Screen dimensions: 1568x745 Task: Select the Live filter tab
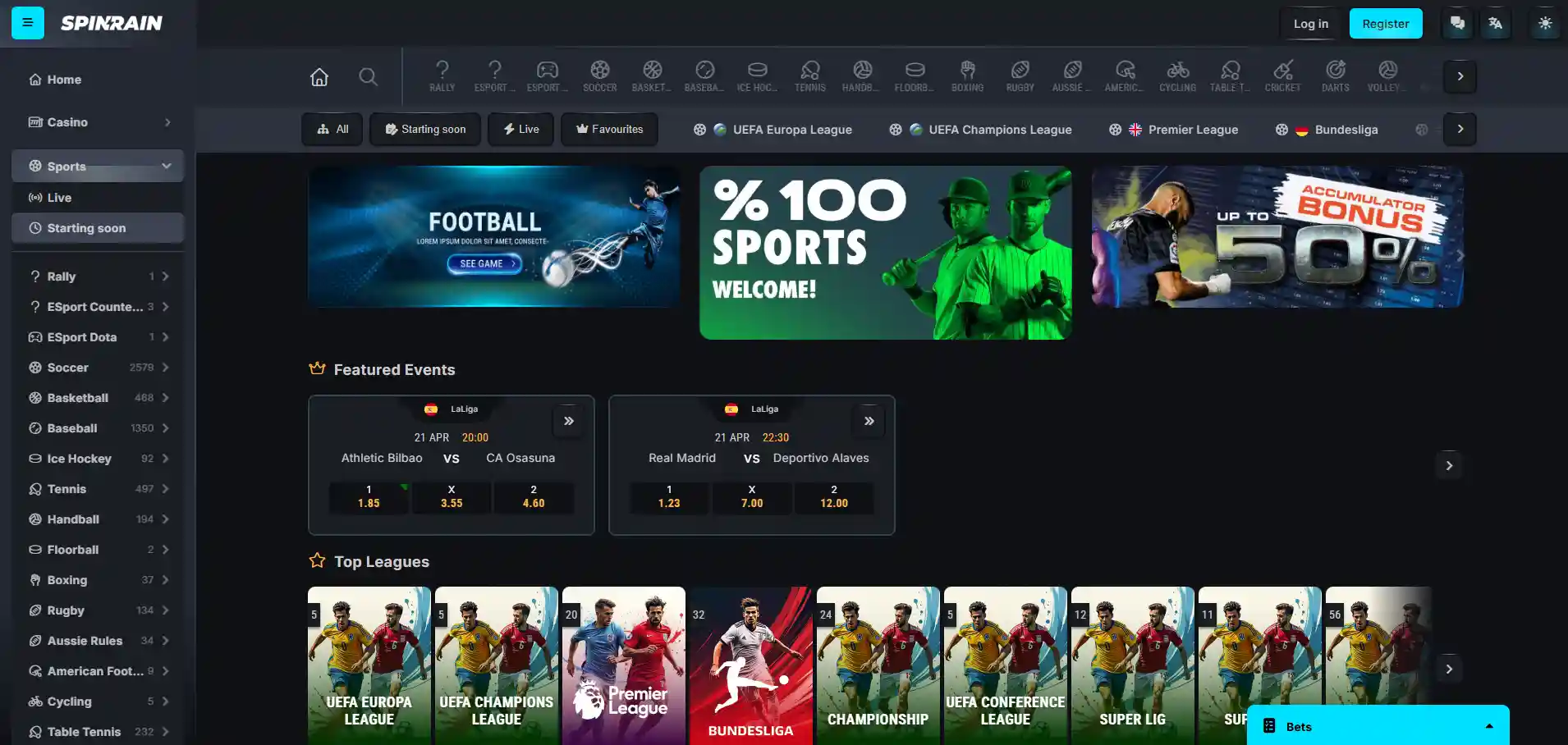point(521,129)
